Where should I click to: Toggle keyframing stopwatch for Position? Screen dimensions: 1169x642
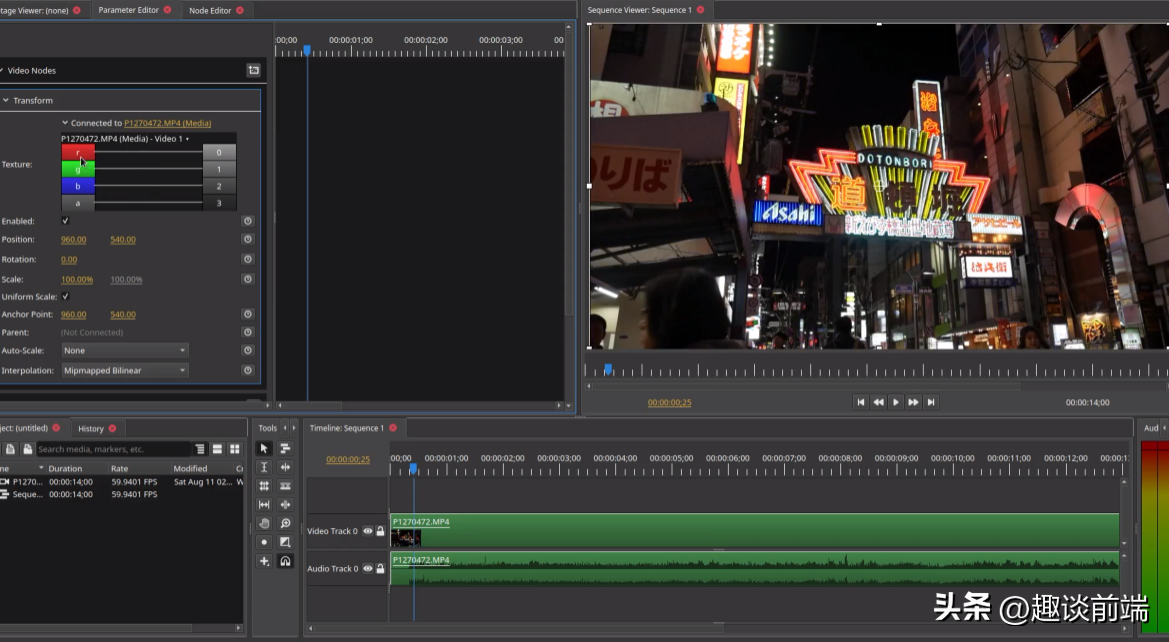tap(248, 239)
